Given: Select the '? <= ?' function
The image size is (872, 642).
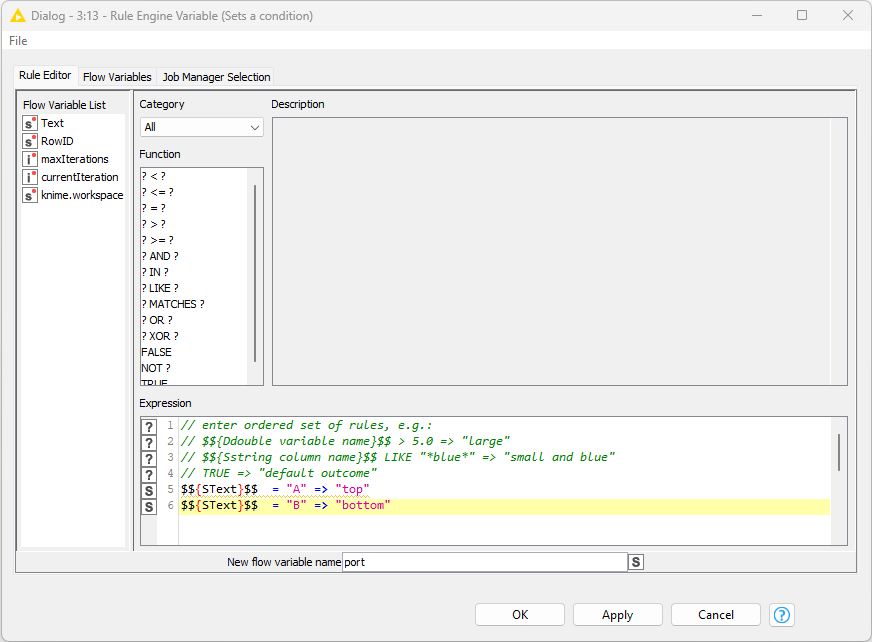Looking at the screenshot, I should [x=157, y=192].
